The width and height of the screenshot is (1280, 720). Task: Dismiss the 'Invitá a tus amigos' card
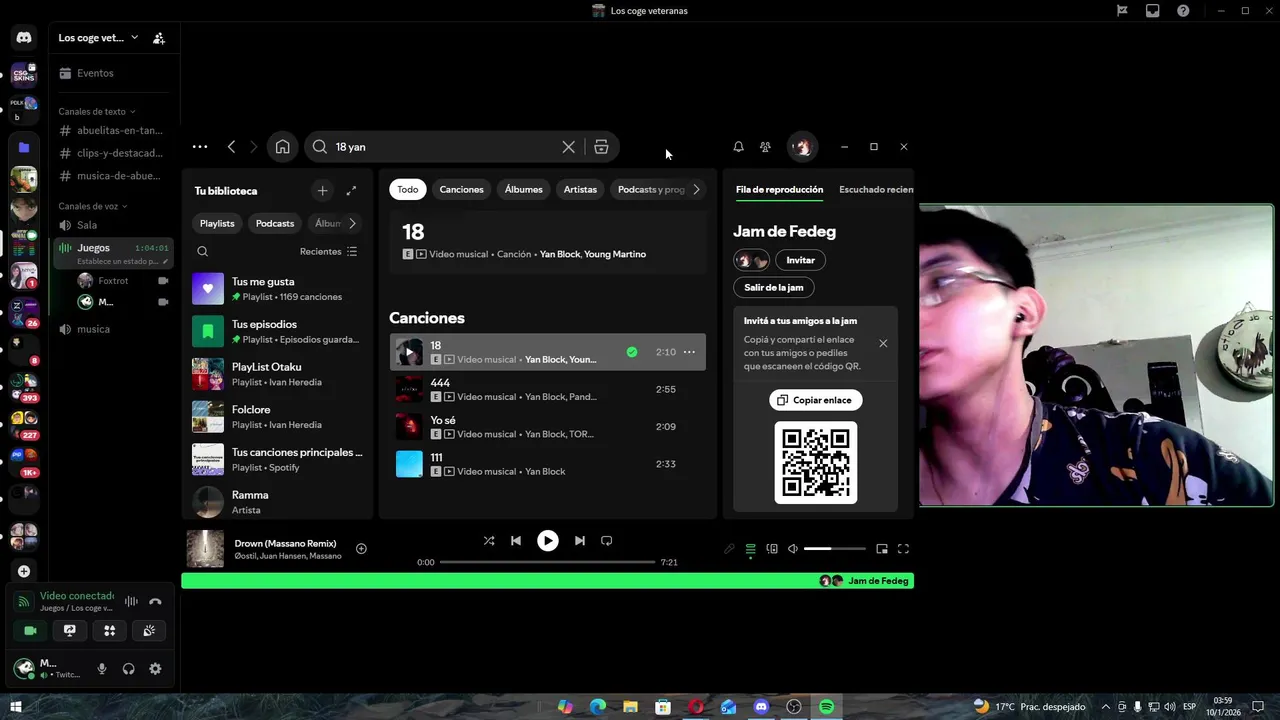[x=883, y=343]
